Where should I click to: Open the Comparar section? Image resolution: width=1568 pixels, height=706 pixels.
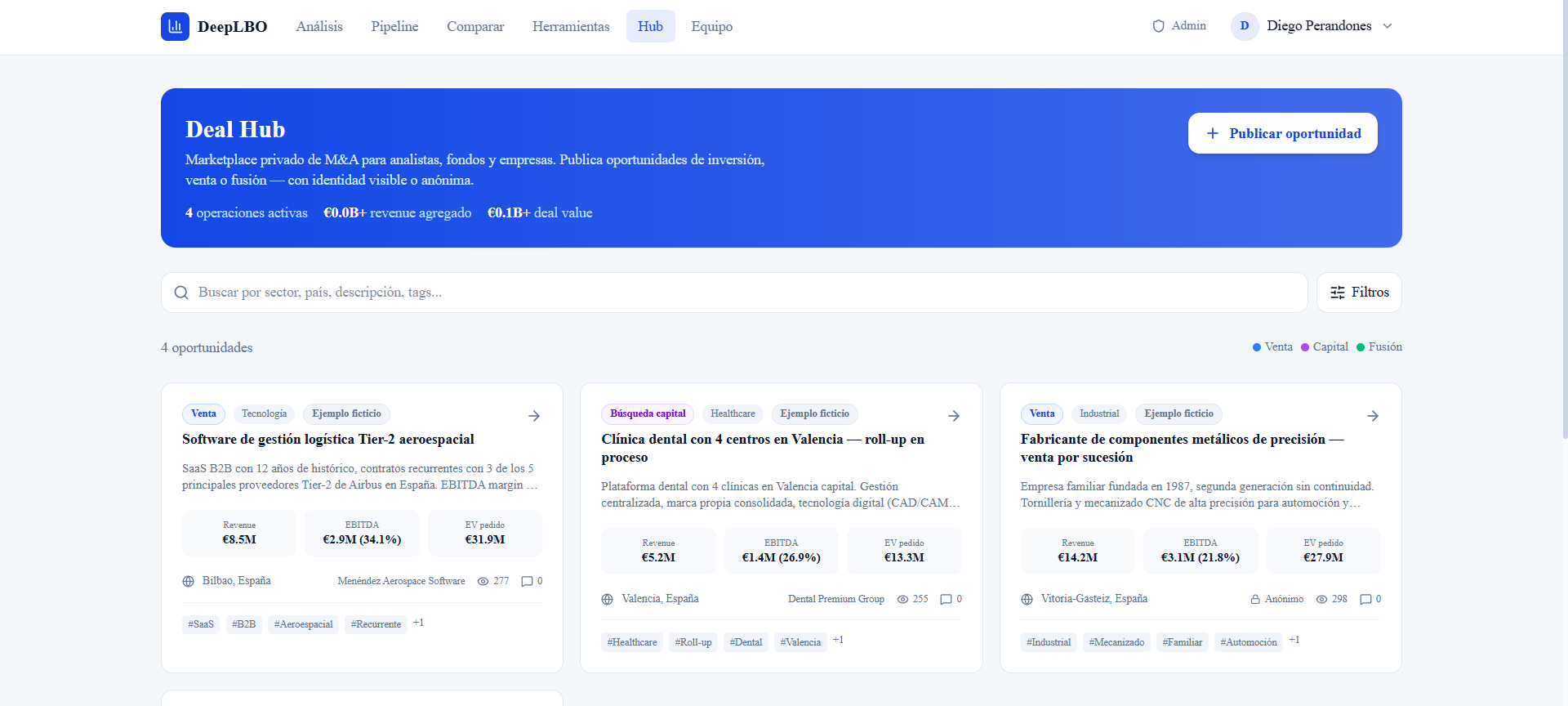[475, 26]
